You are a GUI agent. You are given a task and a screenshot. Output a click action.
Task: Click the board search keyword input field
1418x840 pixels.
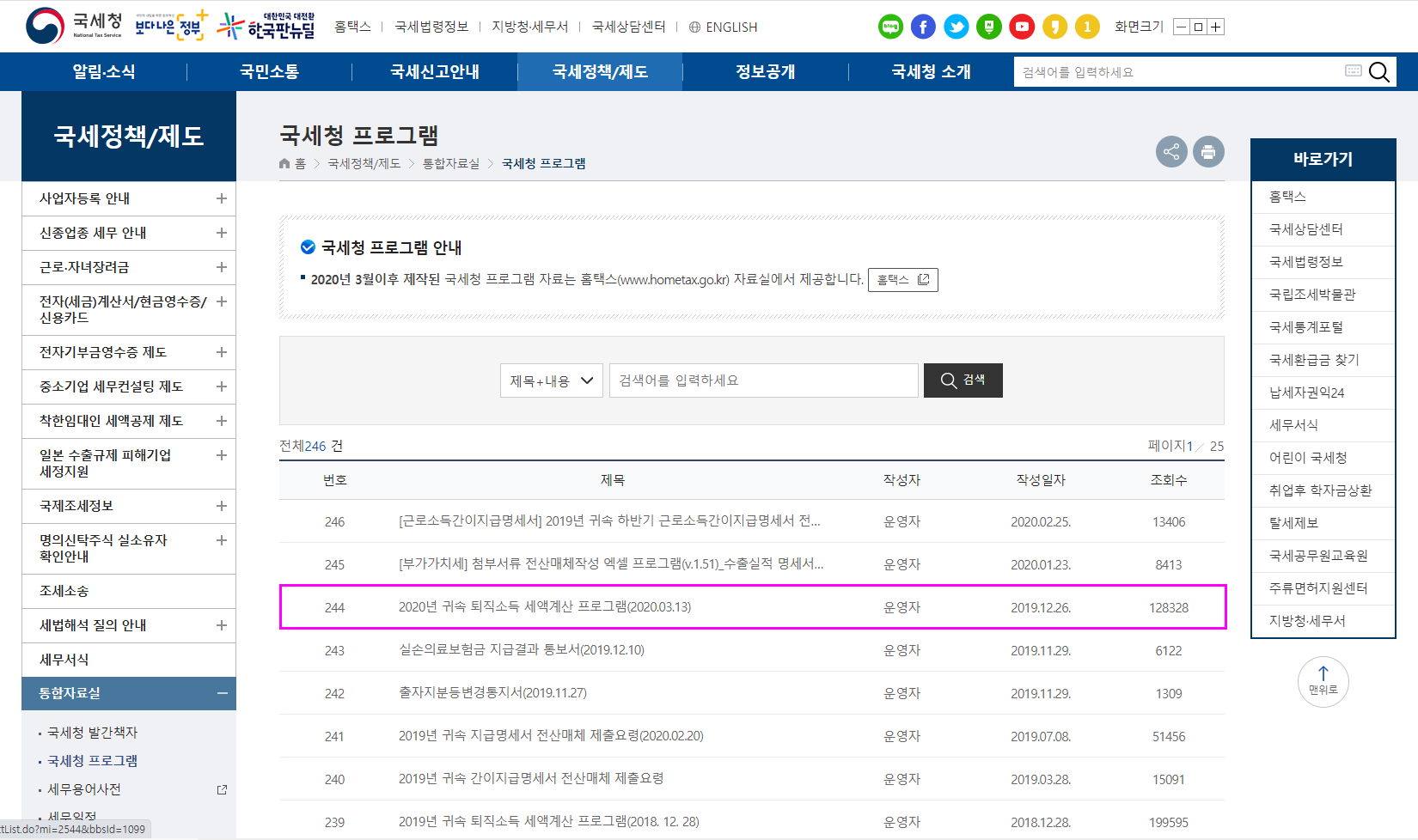pos(763,380)
